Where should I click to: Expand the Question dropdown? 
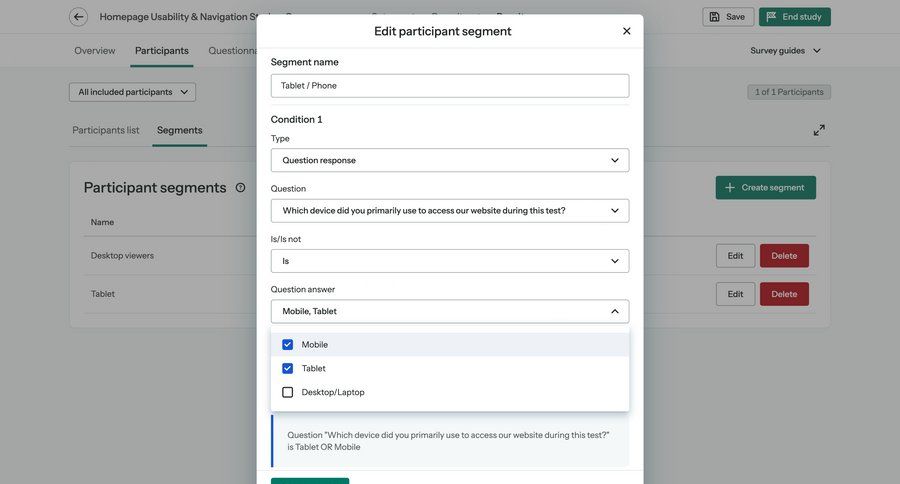450,211
